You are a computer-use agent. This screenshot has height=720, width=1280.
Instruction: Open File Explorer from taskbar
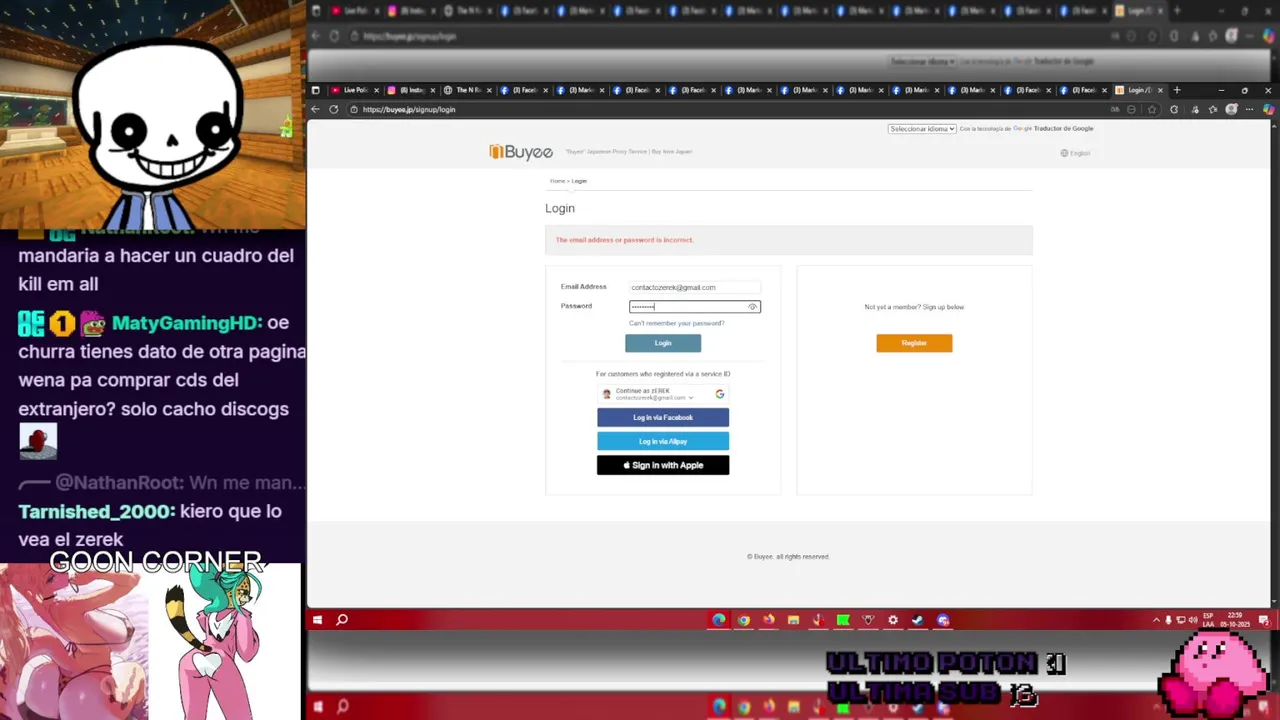click(x=793, y=620)
